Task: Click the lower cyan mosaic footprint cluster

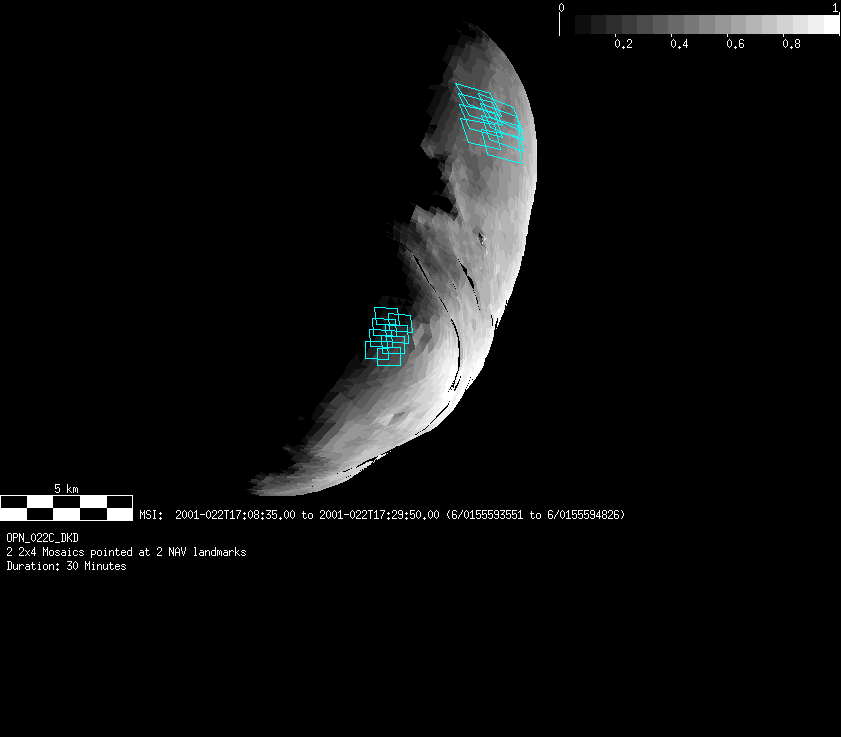Action: click(388, 336)
